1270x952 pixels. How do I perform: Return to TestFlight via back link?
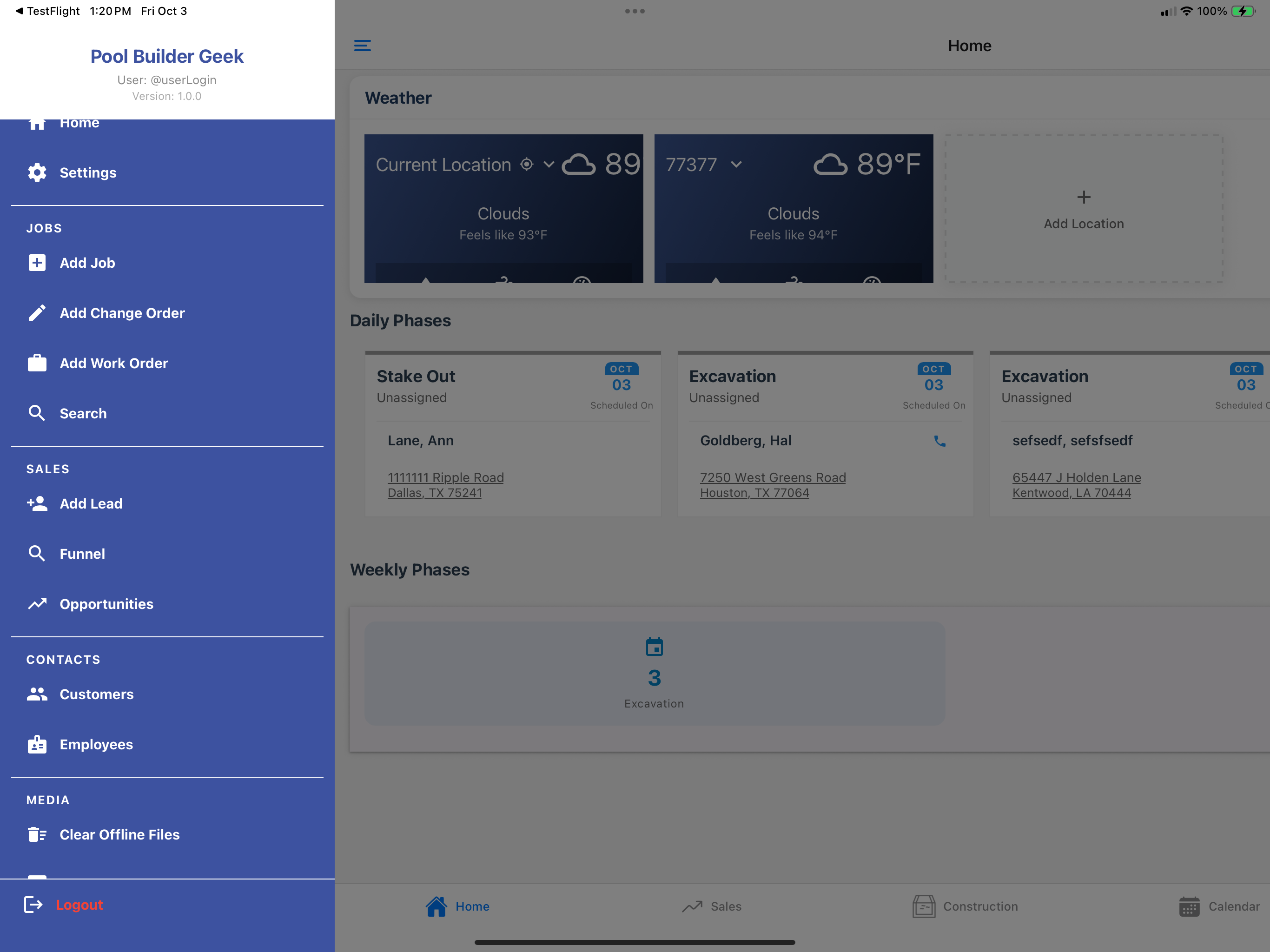pos(47,11)
